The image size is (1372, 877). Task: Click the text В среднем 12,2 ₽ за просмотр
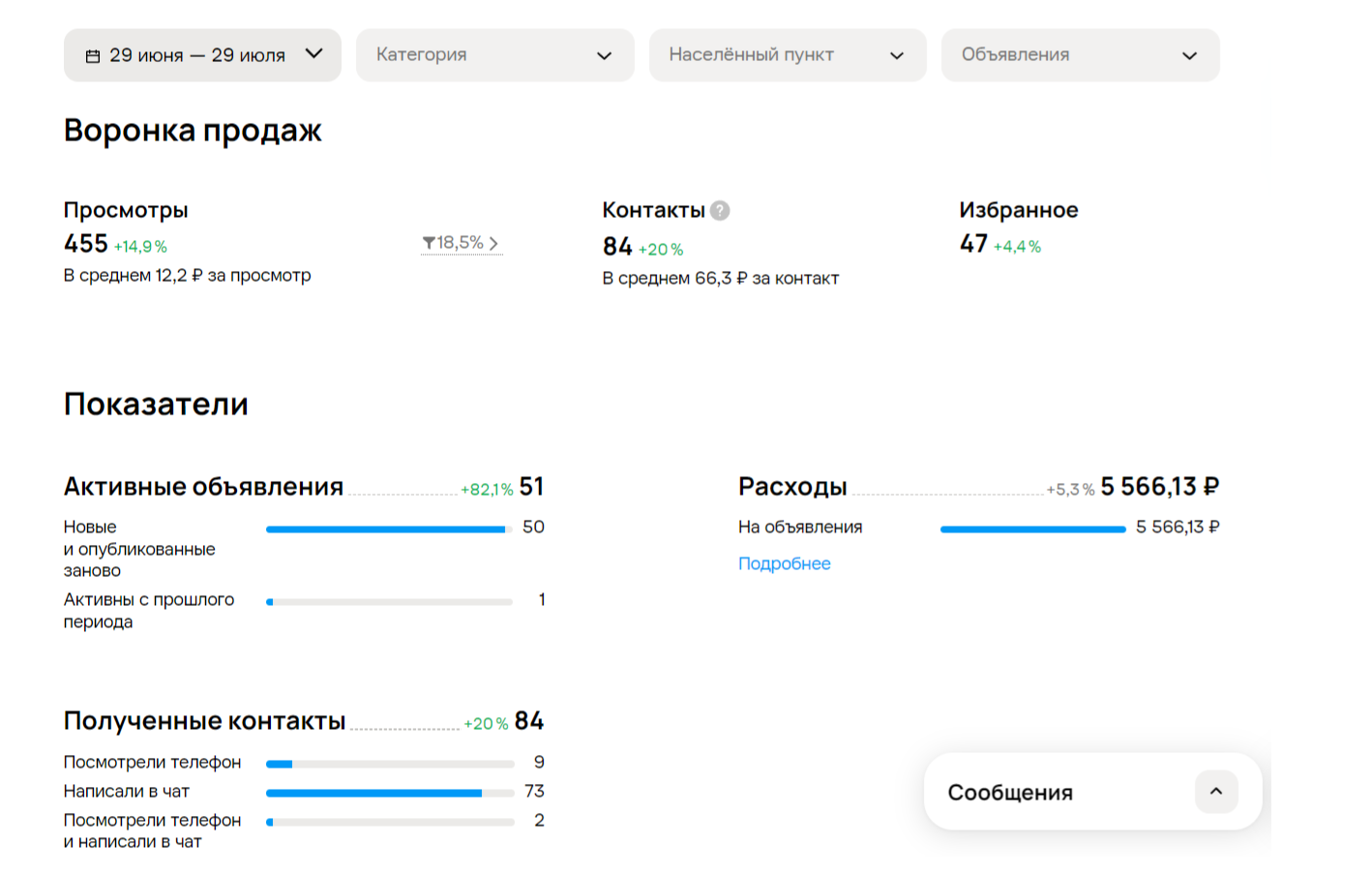point(188,276)
